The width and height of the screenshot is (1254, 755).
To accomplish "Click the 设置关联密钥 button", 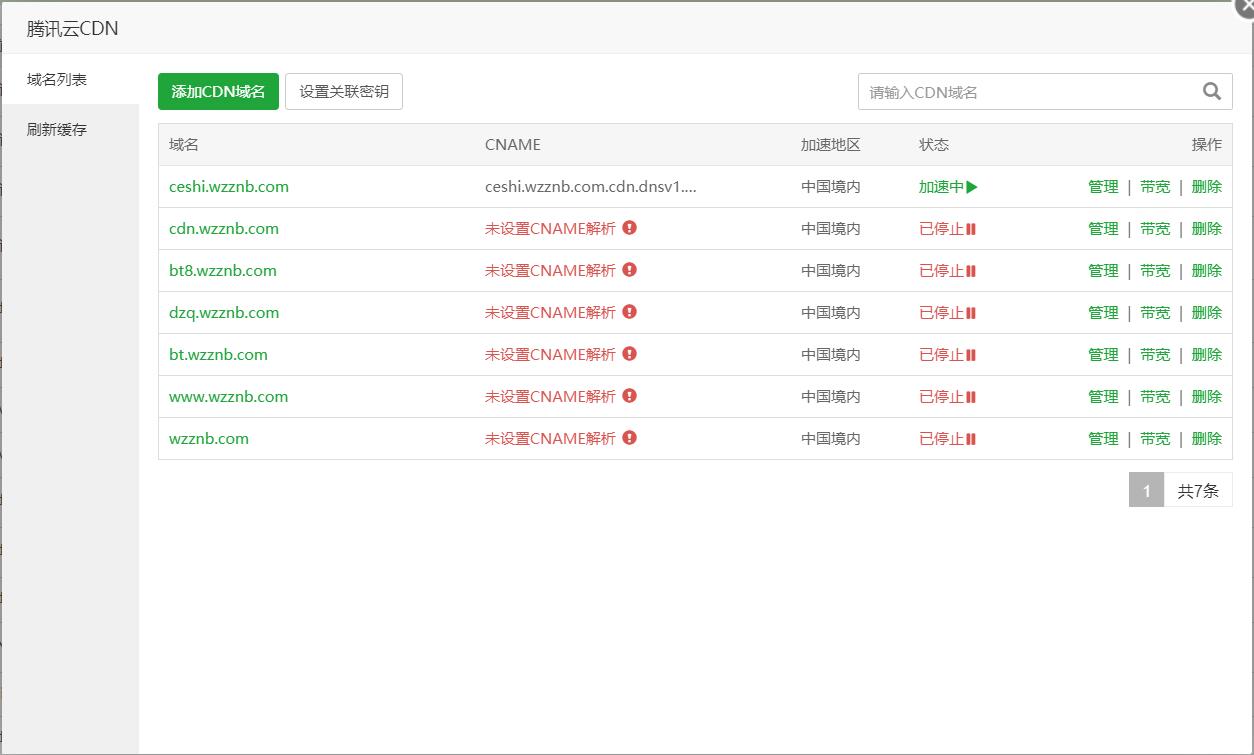I will [x=344, y=91].
